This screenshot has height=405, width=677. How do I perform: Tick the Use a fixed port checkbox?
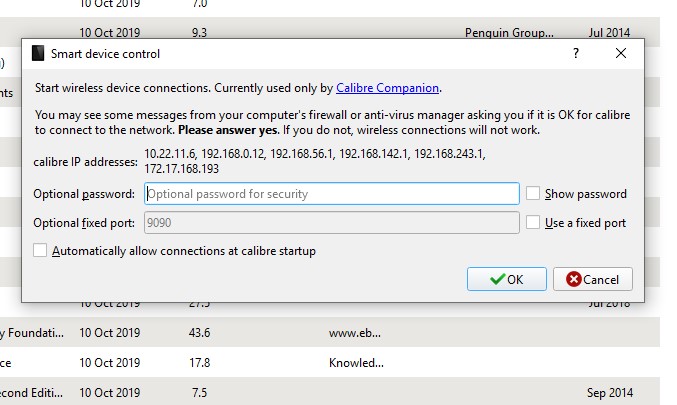click(x=534, y=223)
